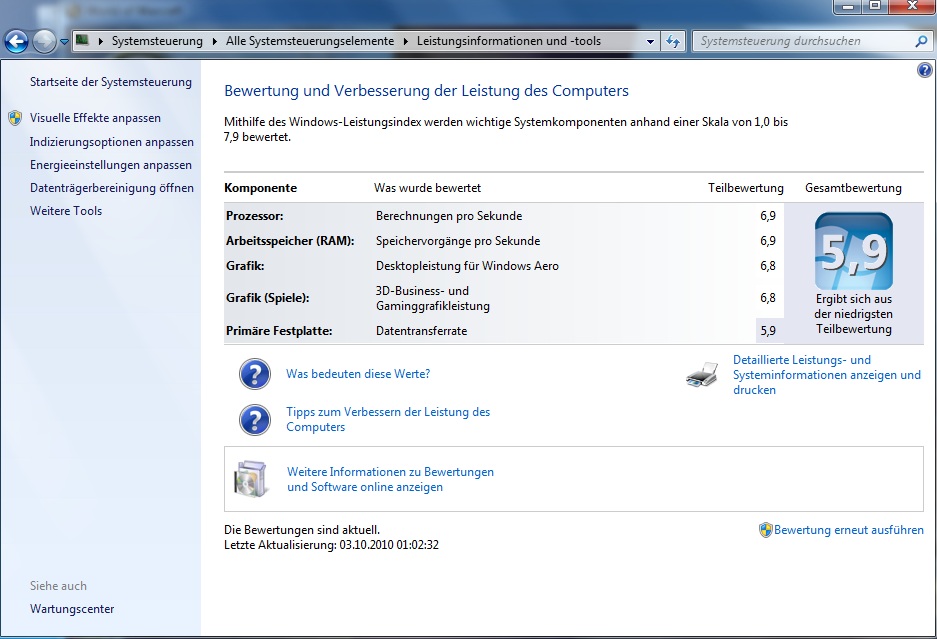Open the Systemsteuerung breadcrumb

(x=157, y=41)
